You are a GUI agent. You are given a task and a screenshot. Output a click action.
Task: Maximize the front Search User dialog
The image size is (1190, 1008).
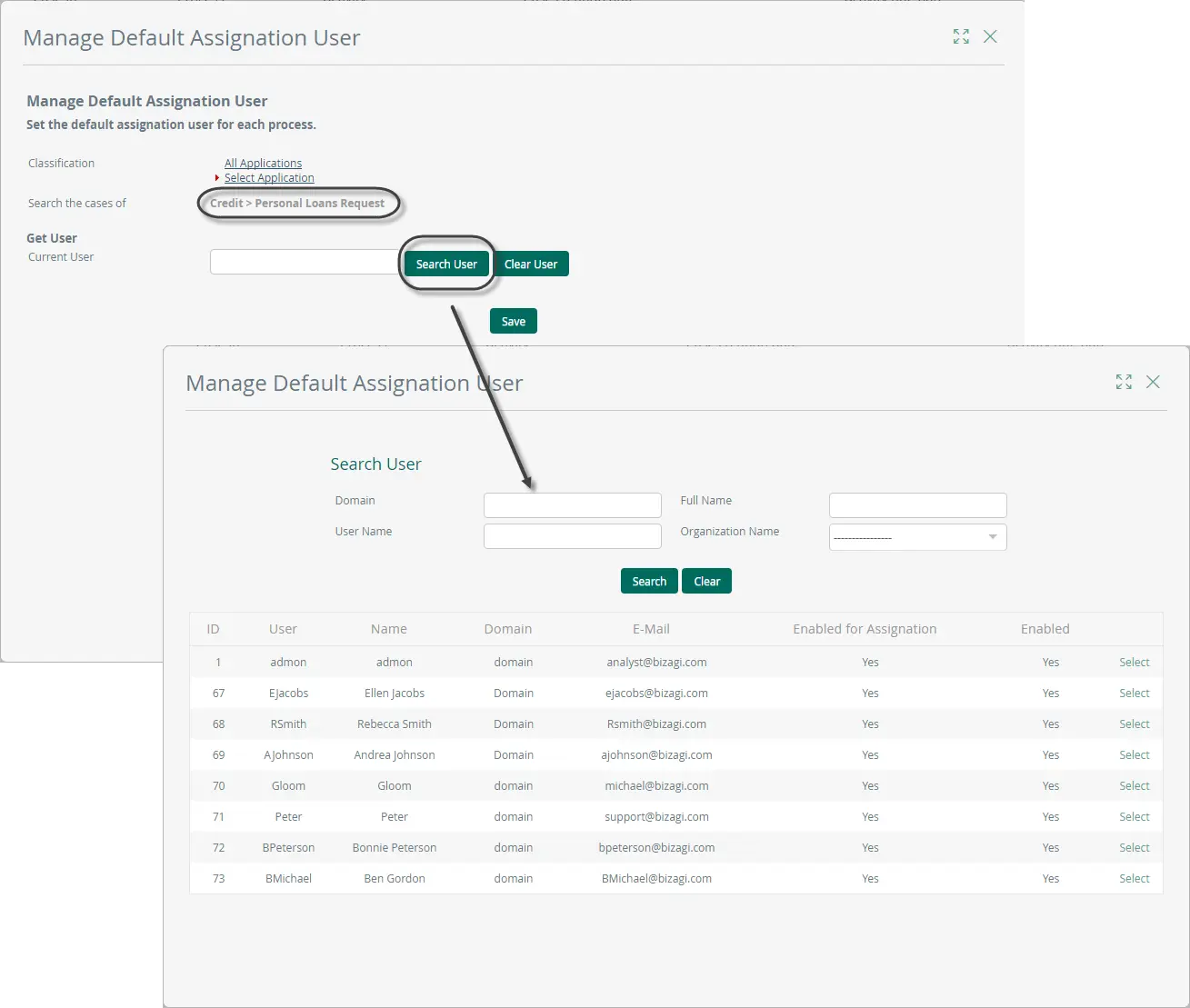[1124, 382]
